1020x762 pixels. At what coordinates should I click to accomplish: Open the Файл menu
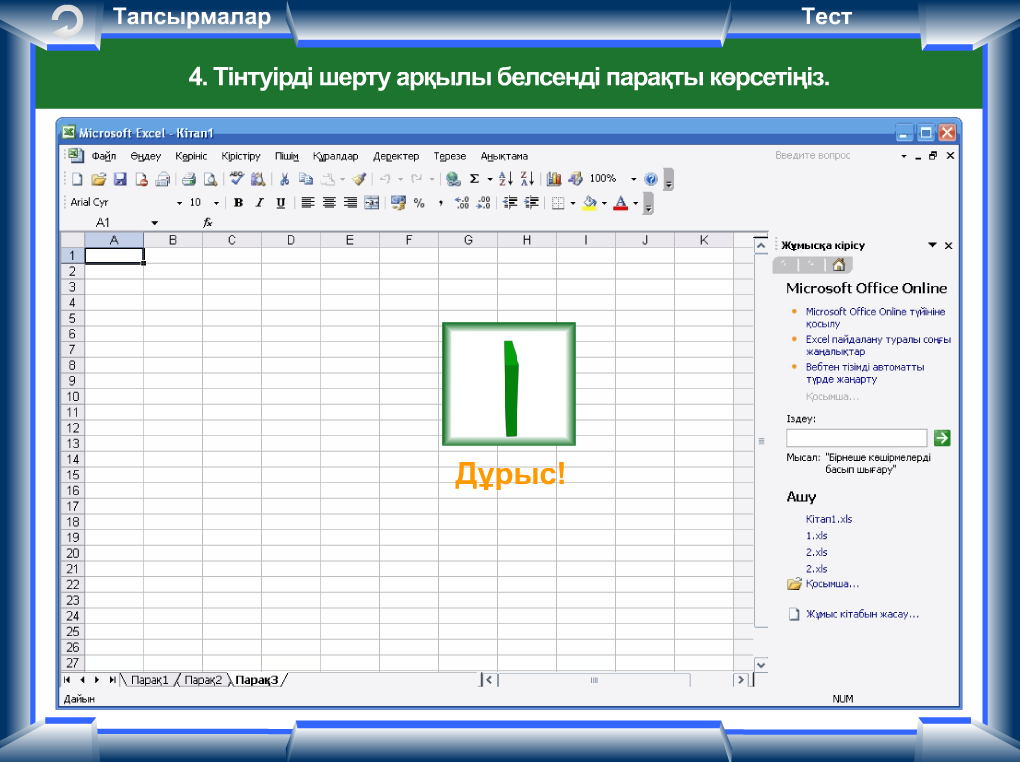pyautogui.click(x=104, y=157)
